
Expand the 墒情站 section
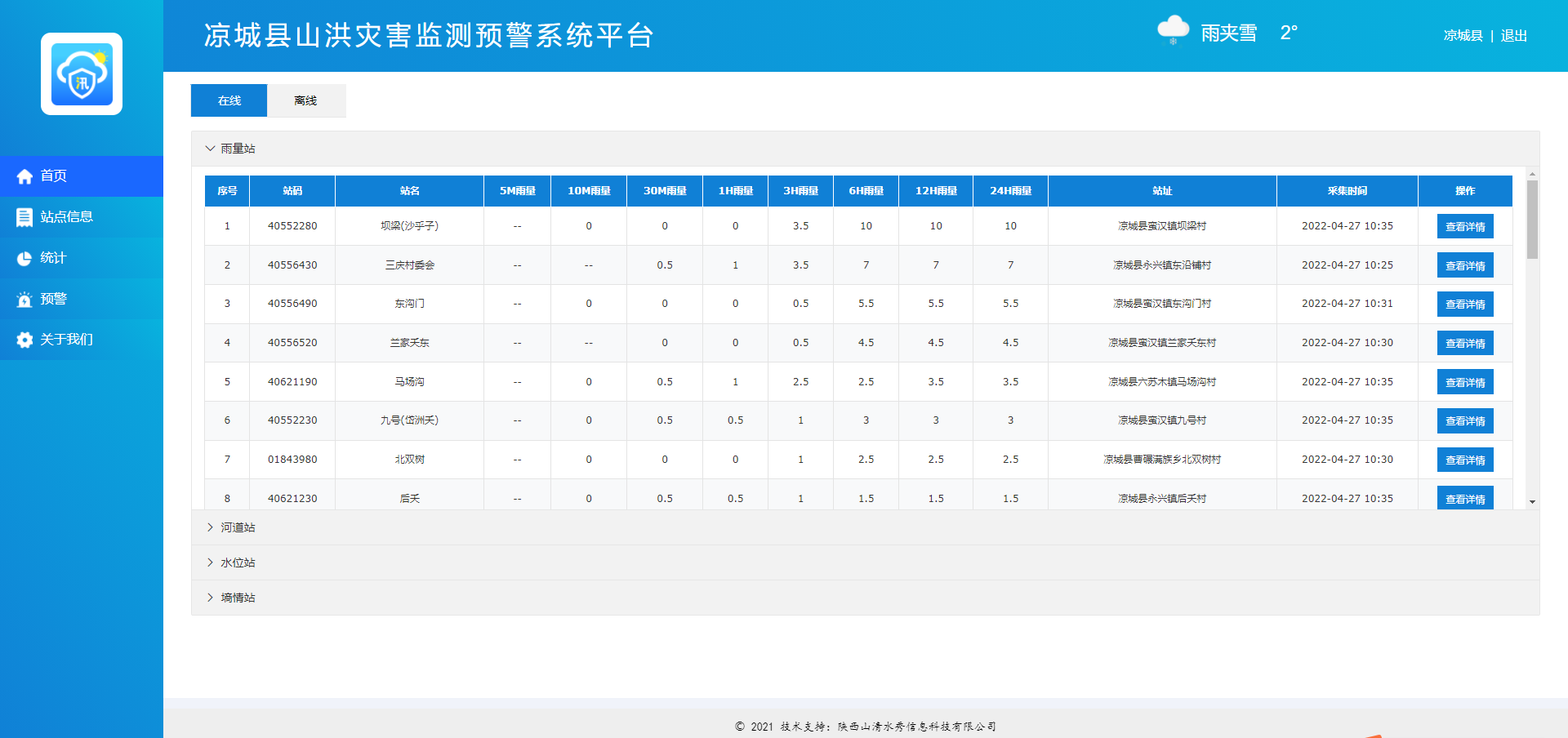pos(210,598)
